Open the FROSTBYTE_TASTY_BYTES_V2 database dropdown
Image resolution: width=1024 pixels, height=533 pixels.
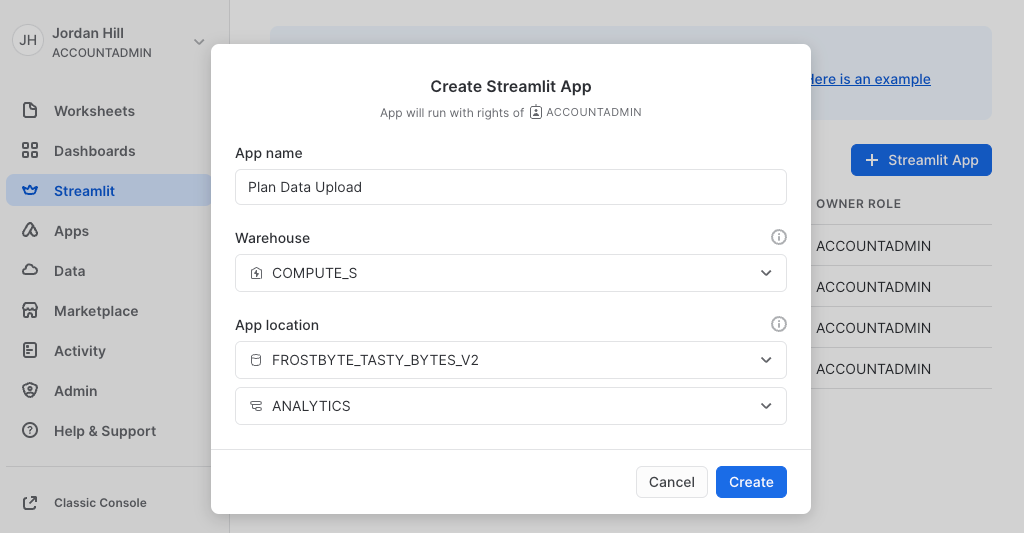pyautogui.click(x=510, y=360)
